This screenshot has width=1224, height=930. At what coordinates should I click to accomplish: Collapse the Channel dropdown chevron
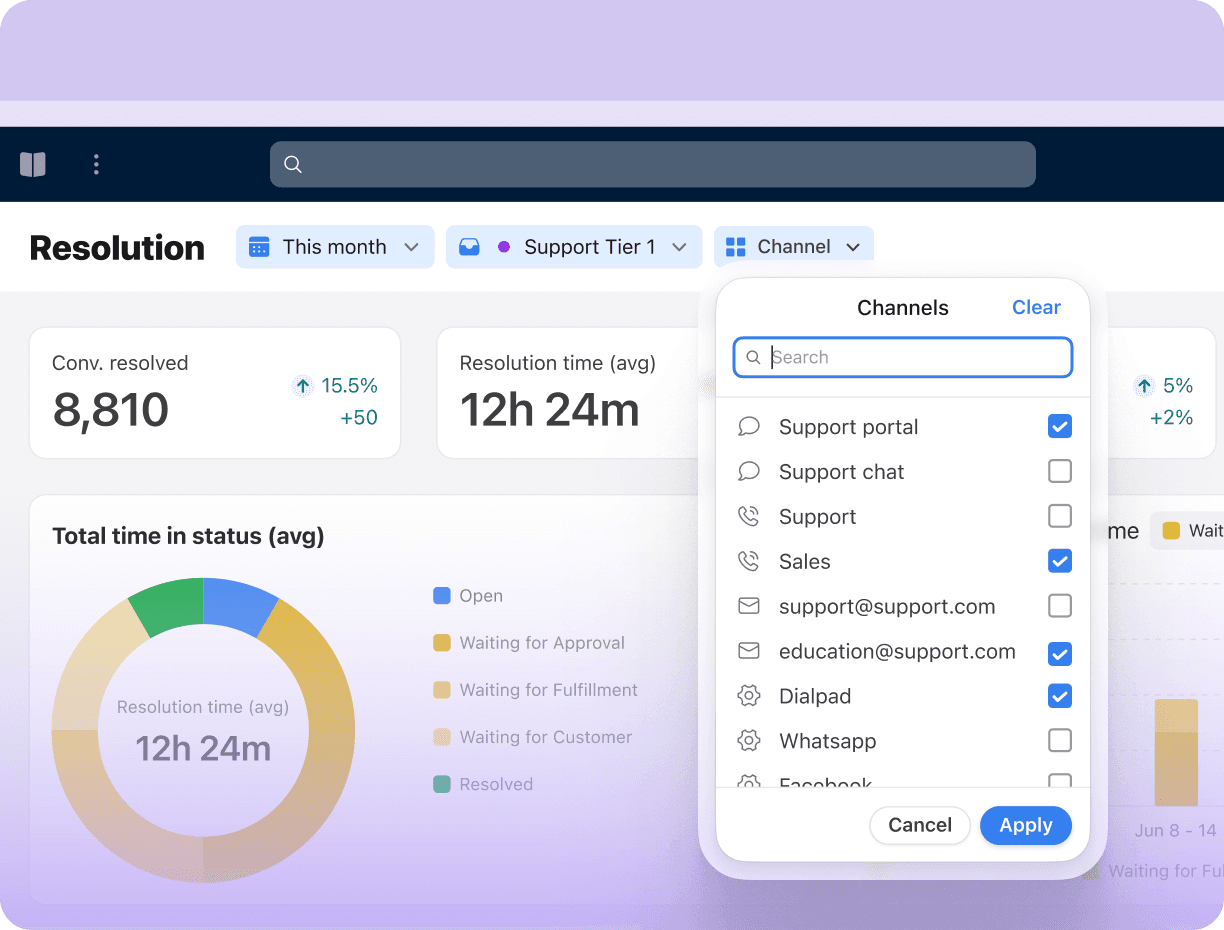pyautogui.click(x=853, y=247)
